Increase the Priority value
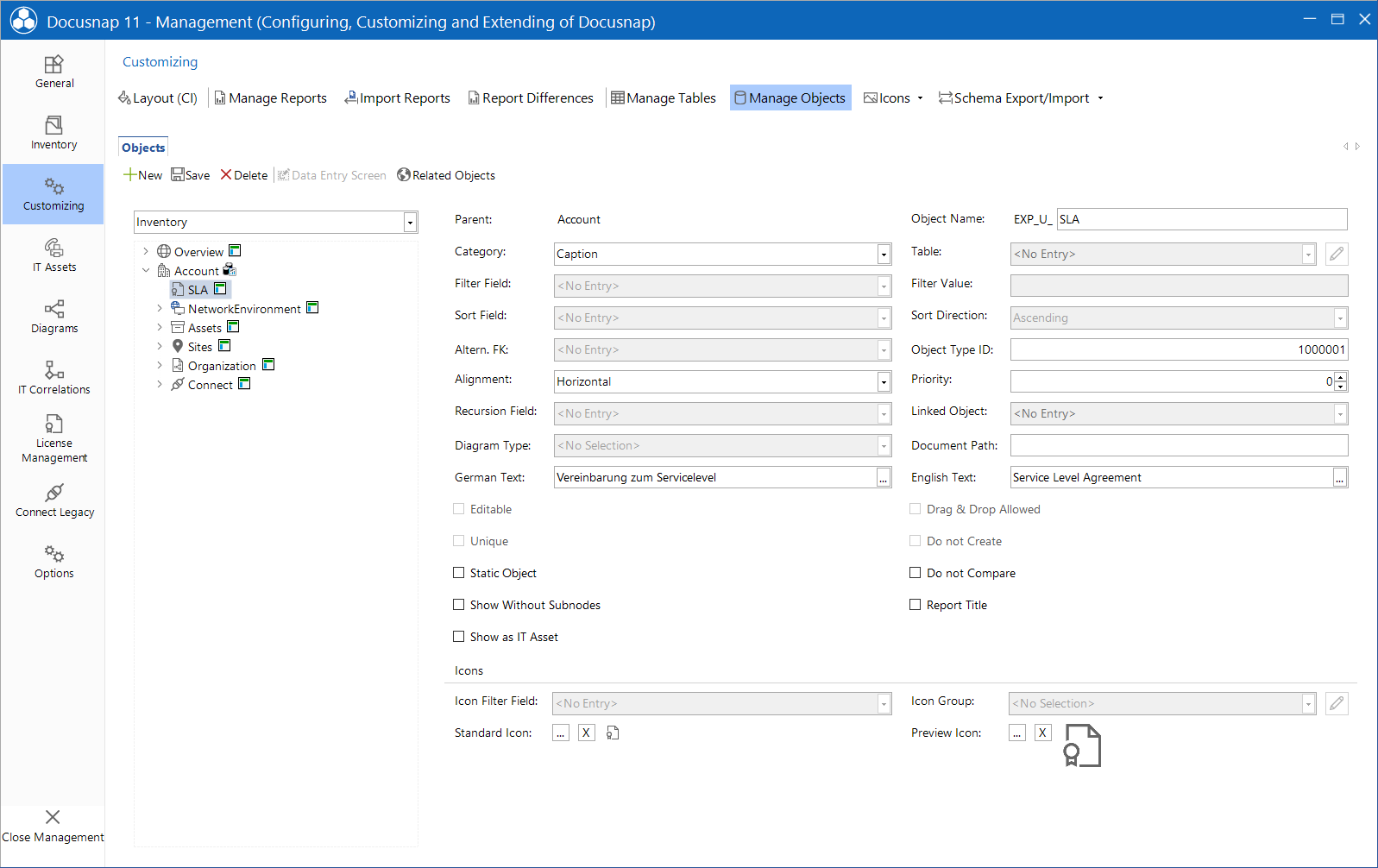1378x868 pixels. (1340, 376)
